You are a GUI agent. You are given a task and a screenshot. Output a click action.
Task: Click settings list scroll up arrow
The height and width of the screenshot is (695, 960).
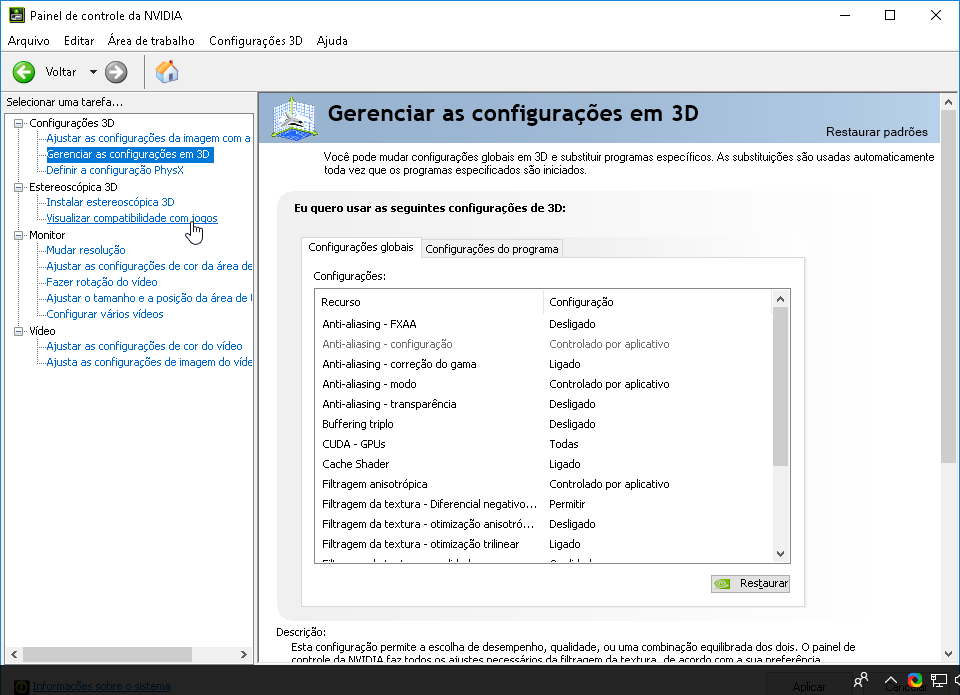(780, 299)
